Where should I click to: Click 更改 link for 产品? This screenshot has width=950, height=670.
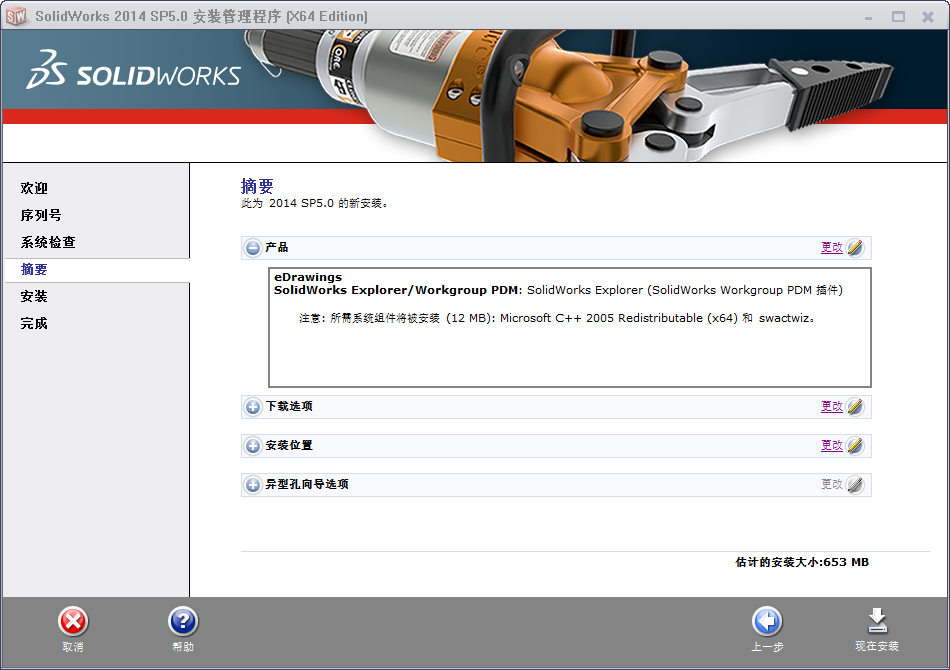coord(832,247)
